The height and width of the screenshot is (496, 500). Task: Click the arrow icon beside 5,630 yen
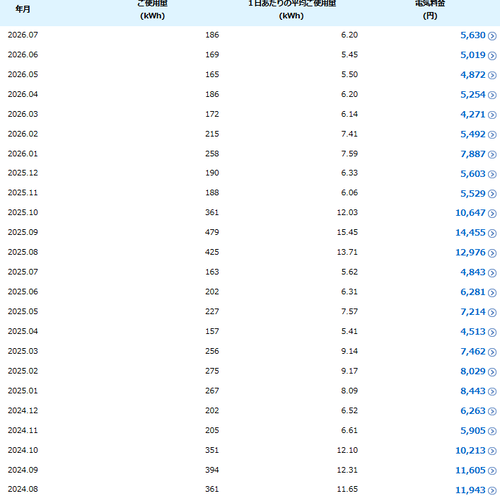tap(492, 36)
